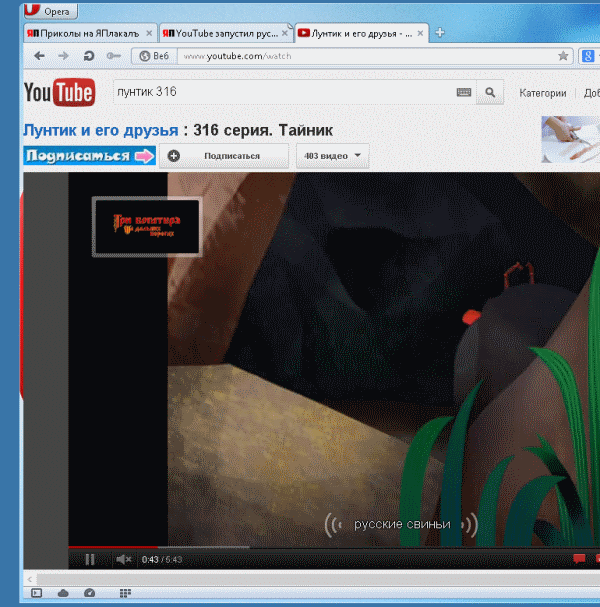
Task: Click the Веб site info badge
Action: [154, 56]
